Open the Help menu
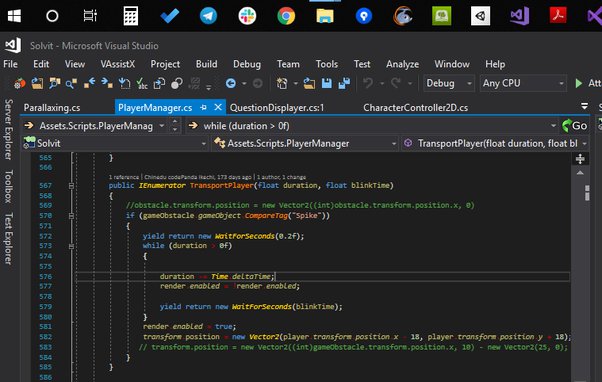Screen dimensions: 602x382 (x=495, y=64)
